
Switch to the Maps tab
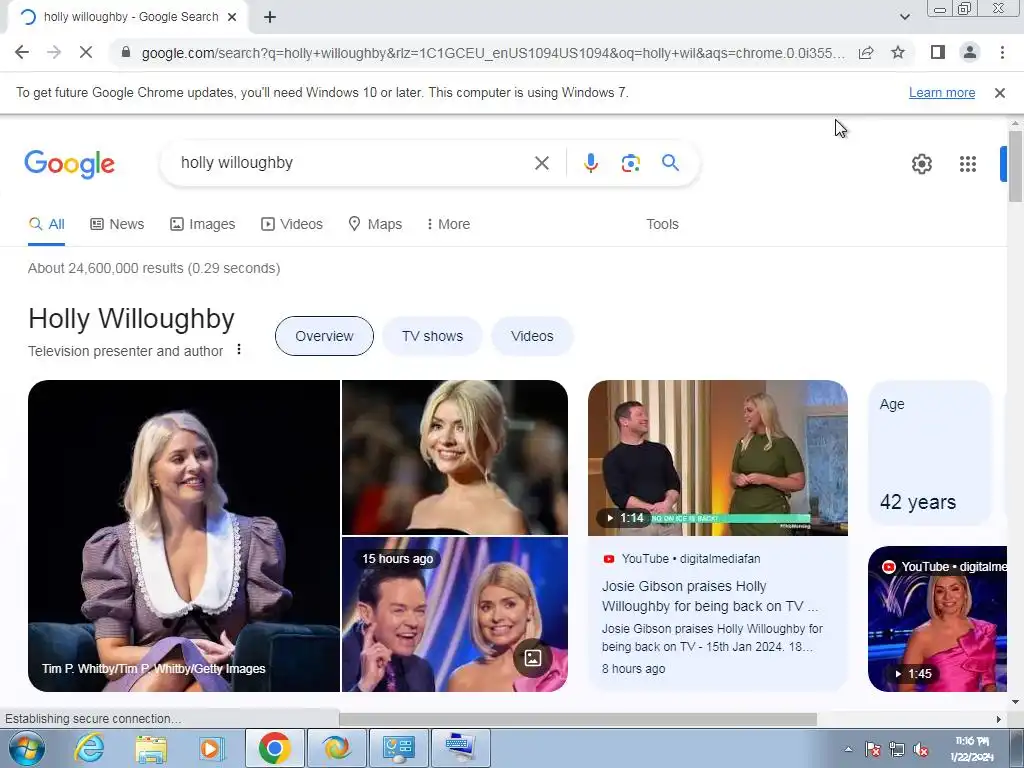[376, 224]
